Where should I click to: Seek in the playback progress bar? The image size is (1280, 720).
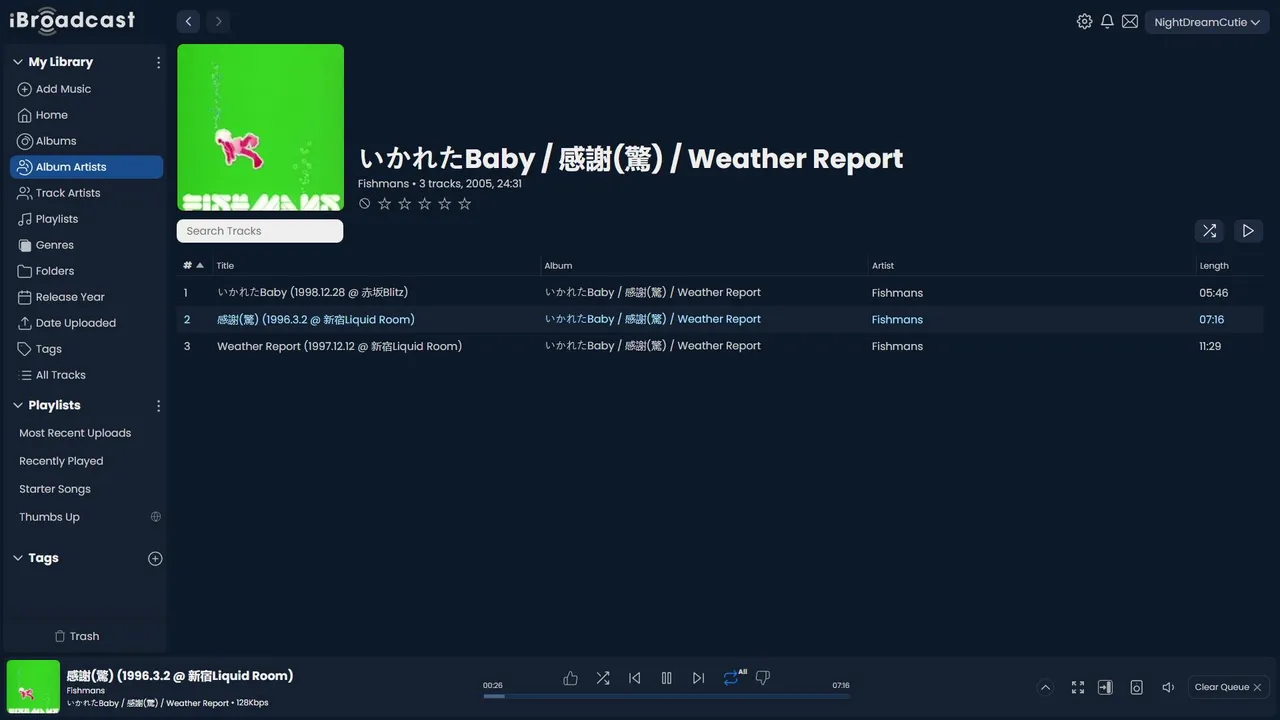point(667,696)
